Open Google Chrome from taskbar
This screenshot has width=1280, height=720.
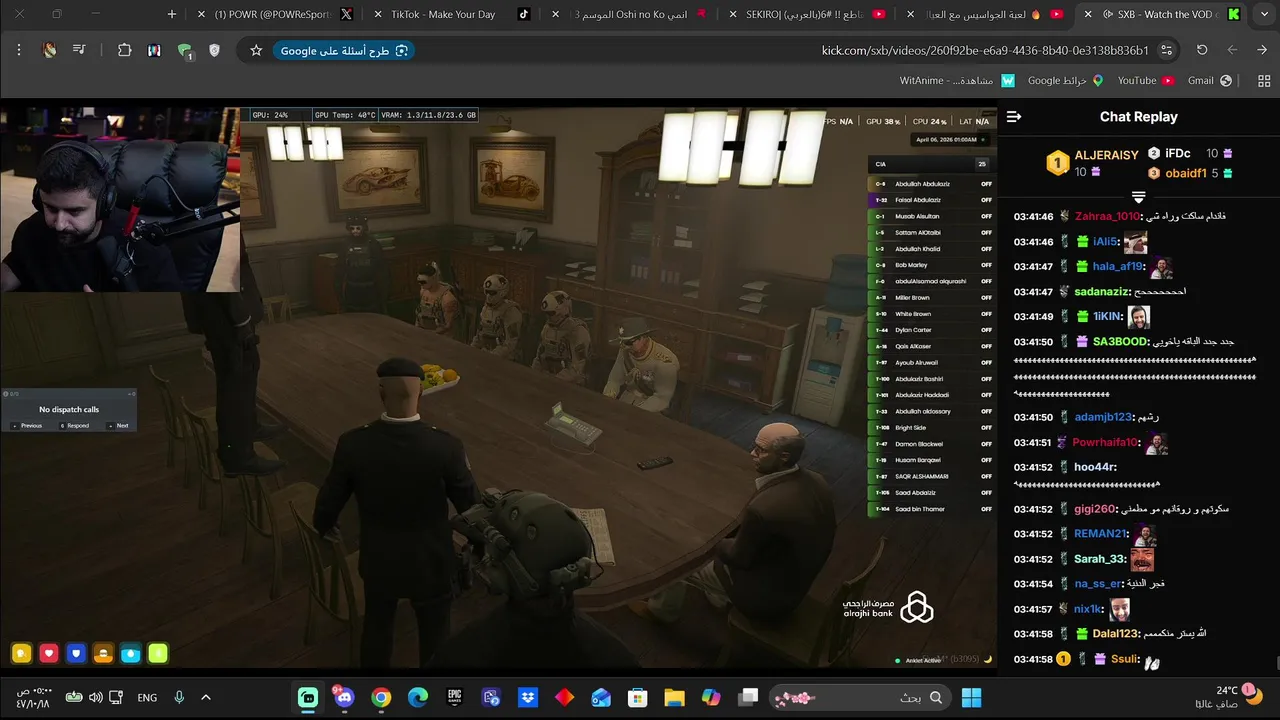[x=381, y=697]
